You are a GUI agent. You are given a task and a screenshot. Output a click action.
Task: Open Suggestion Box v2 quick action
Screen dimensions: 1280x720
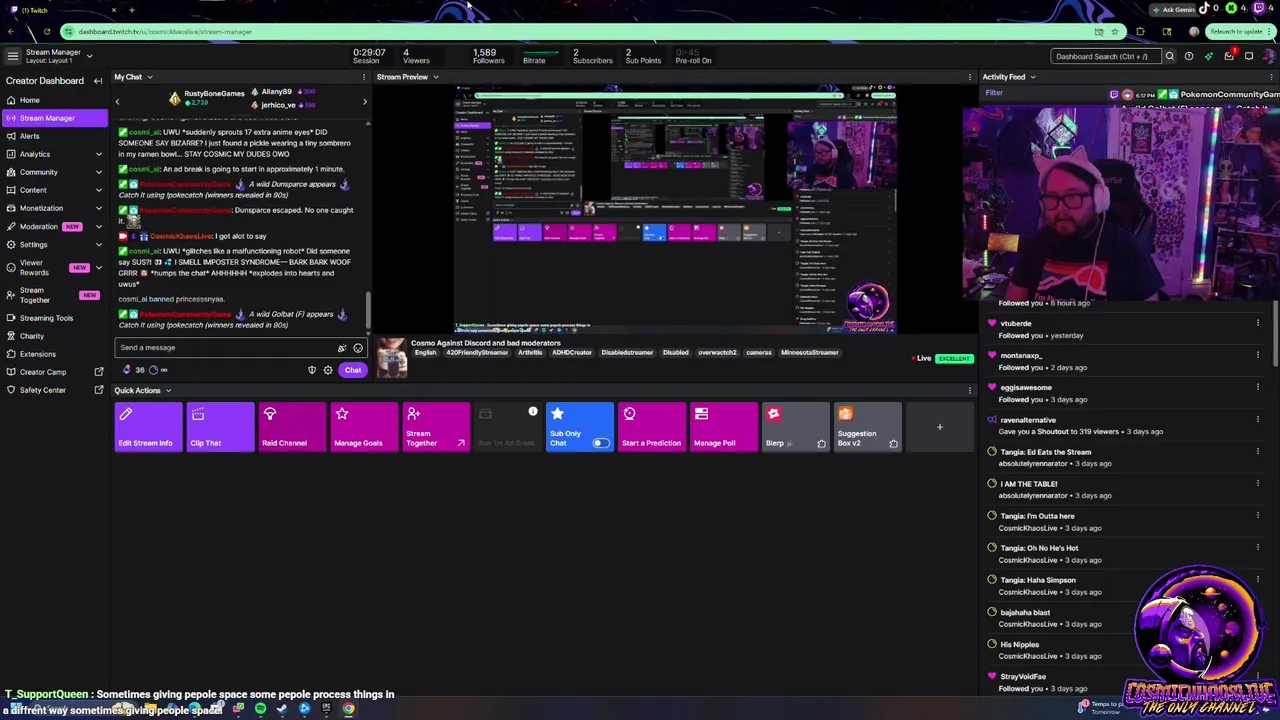pos(868,427)
